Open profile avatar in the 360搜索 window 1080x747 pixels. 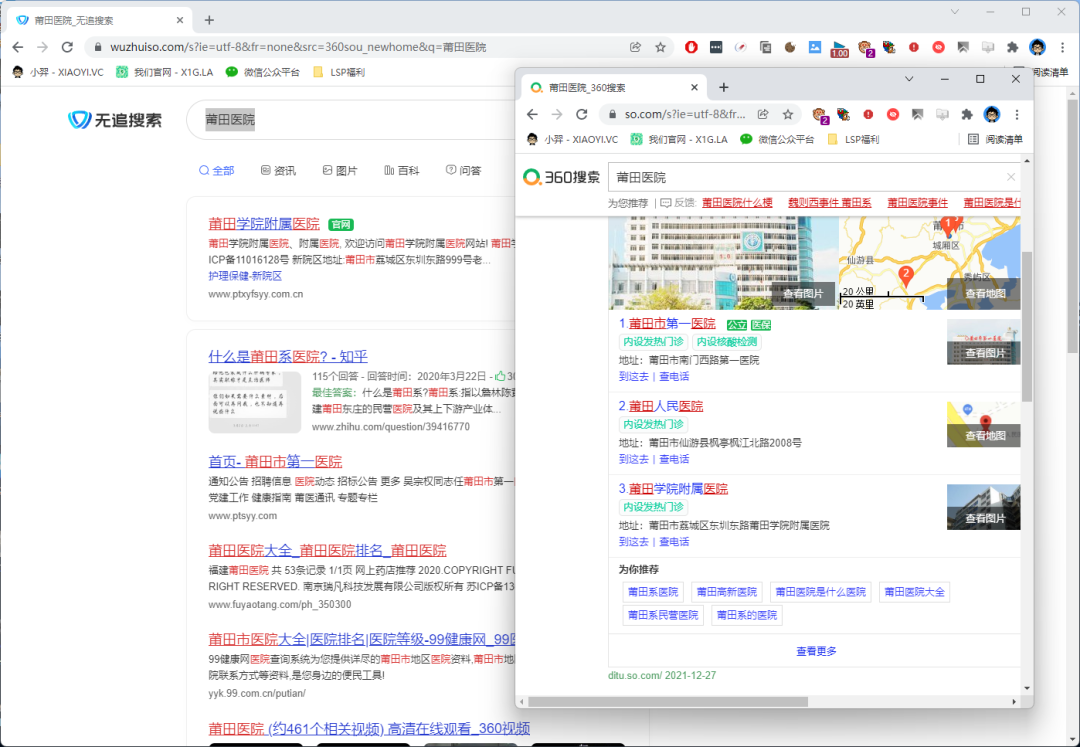pos(992,114)
